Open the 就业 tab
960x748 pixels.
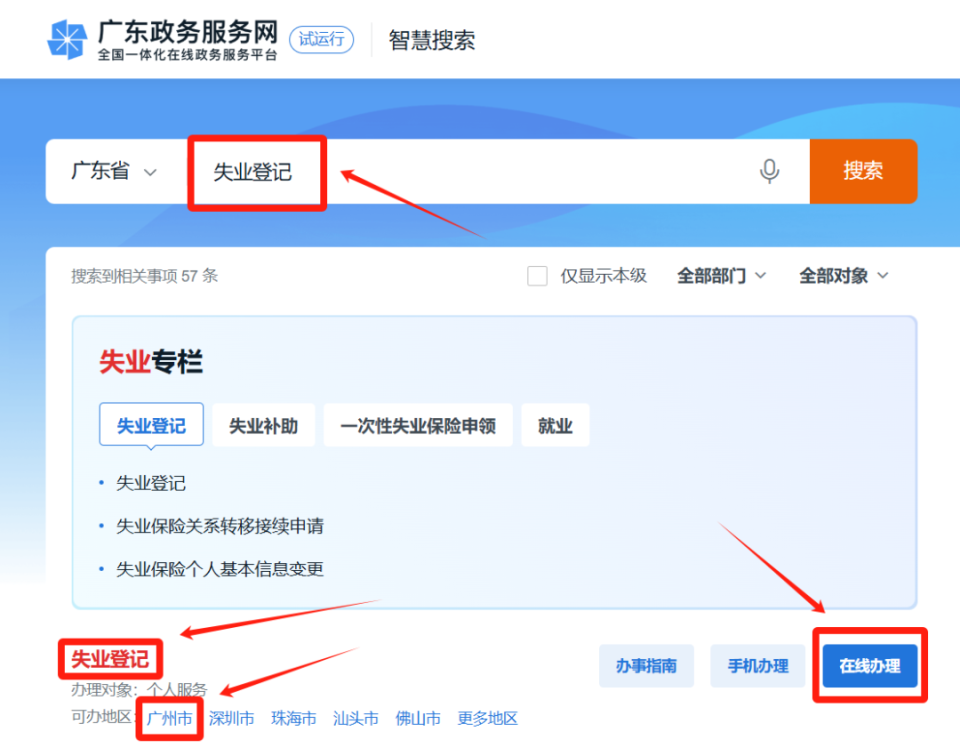tap(555, 424)
